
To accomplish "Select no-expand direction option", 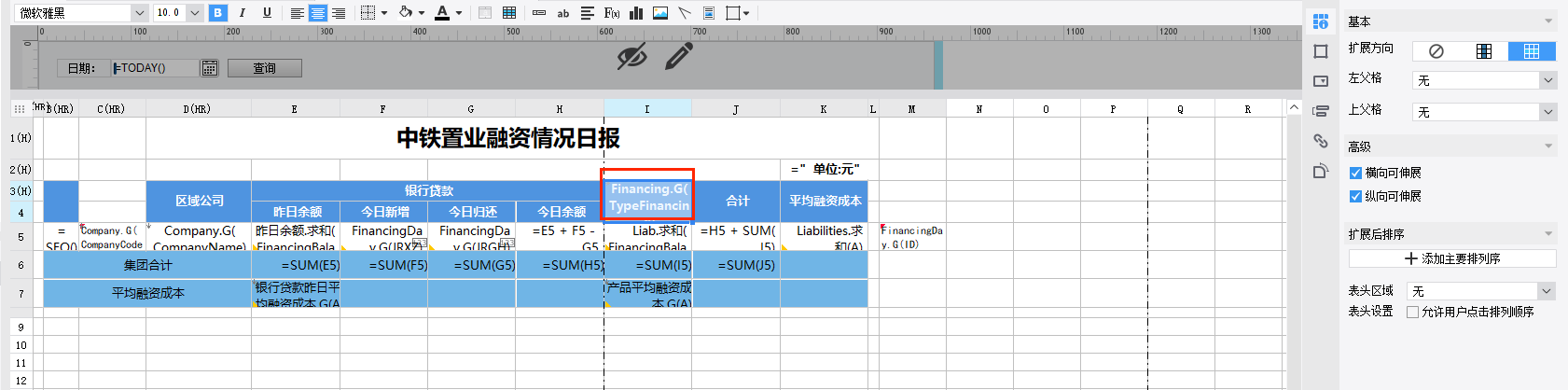I will (1436, 51).
